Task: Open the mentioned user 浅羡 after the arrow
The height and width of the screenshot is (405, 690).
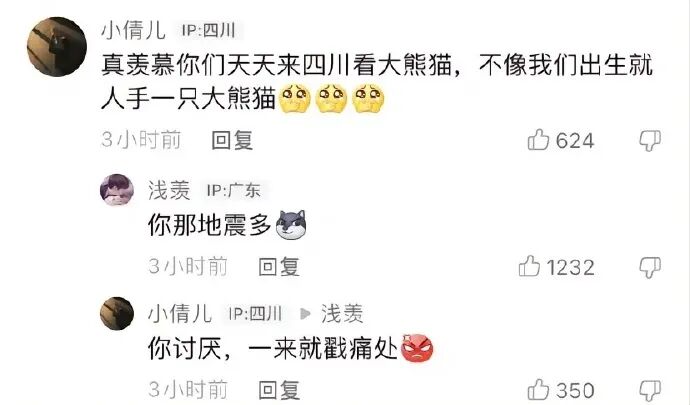Action: 342,314
